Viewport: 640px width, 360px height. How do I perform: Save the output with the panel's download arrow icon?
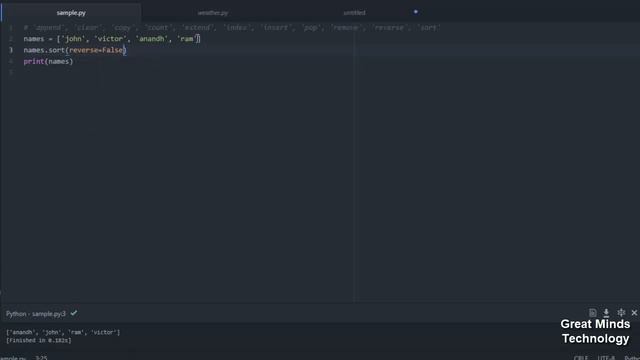(607, 313)
